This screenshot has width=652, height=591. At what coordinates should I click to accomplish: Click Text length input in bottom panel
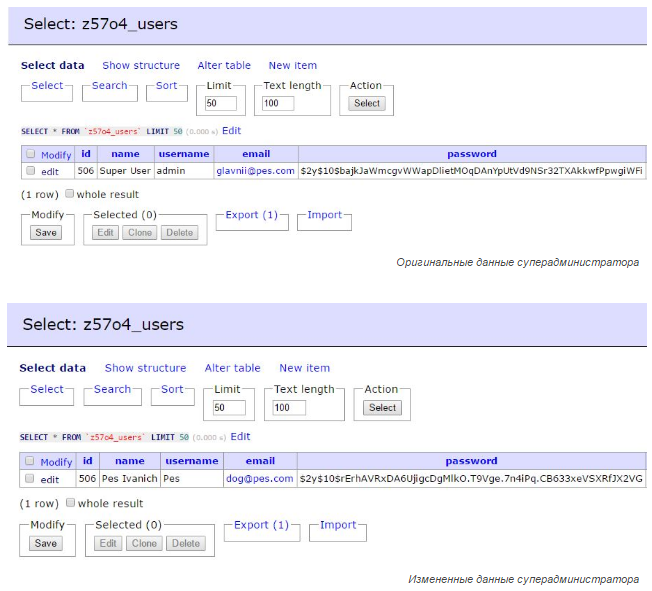point(289,408)
